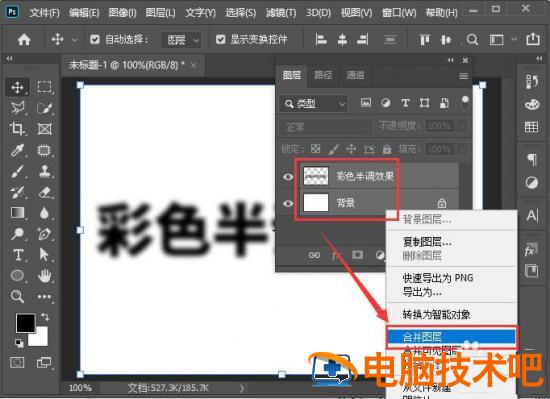Toggle Quick Mask mode
Viewport: 550px width, 399px height.
click(x=17, y=362)
